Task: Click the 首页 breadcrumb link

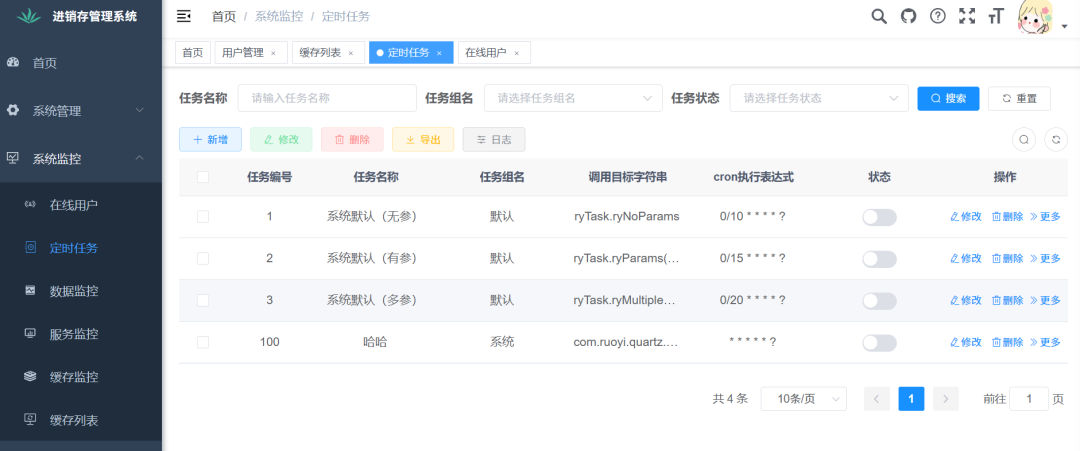Action: pos(224,17)
